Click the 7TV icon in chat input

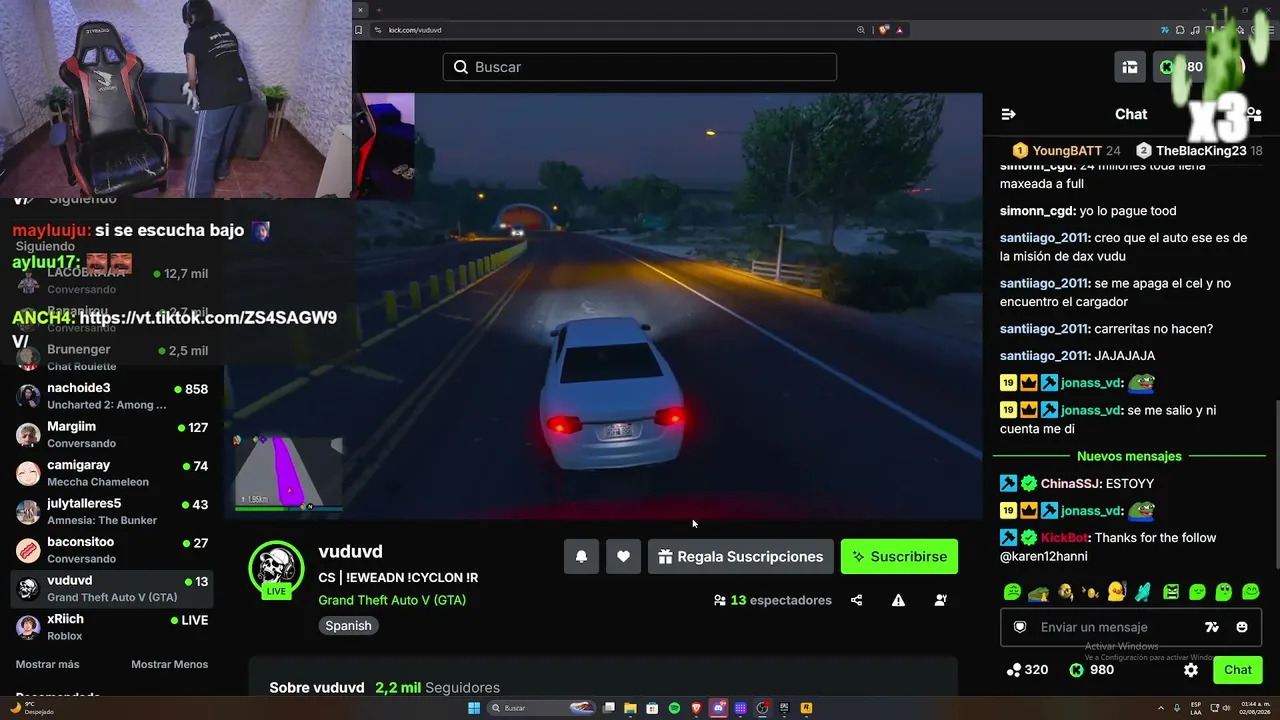coord(1212,627)
